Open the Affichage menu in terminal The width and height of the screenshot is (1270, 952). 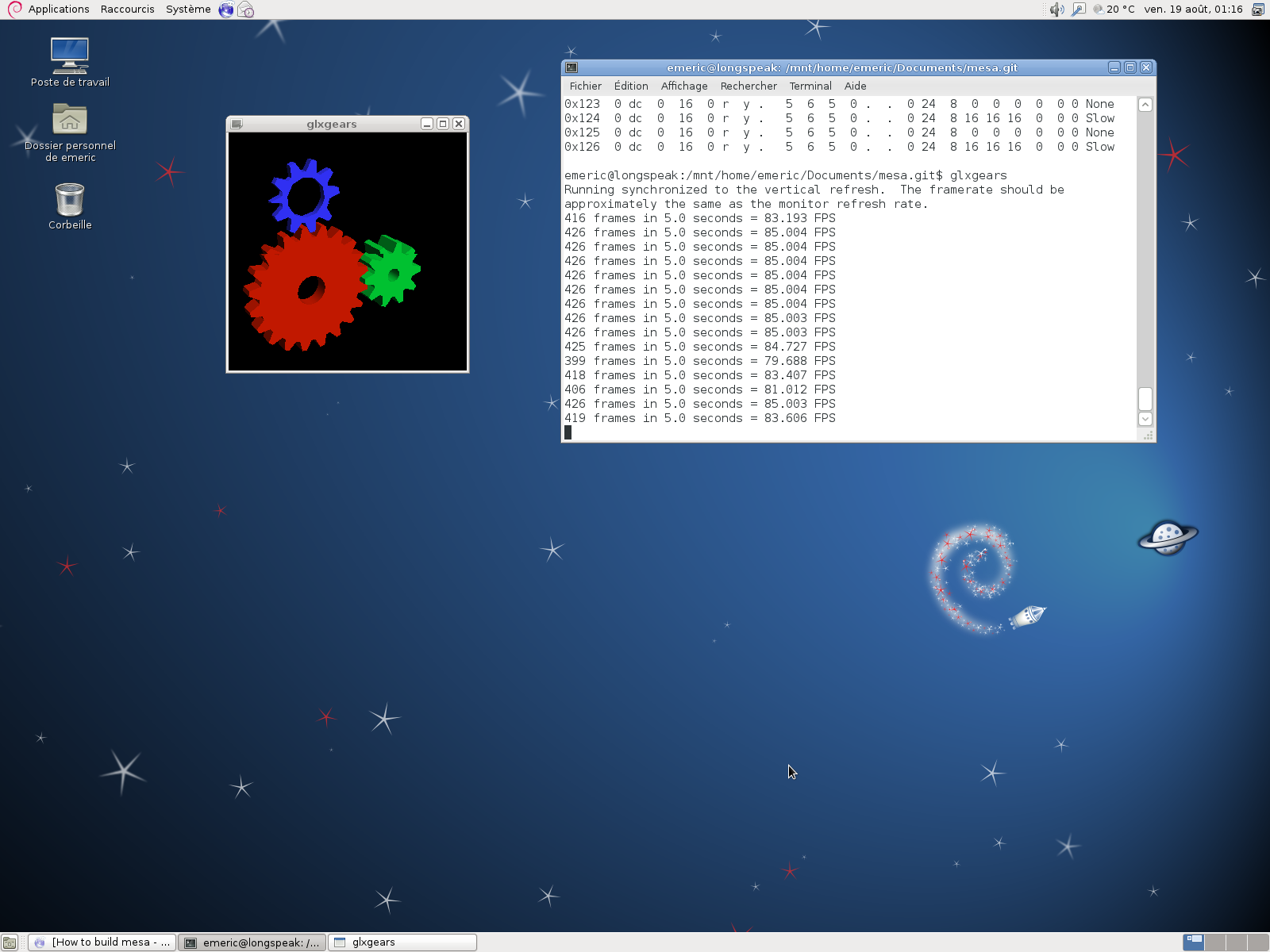pyautogui.click(x=683, y=86)
